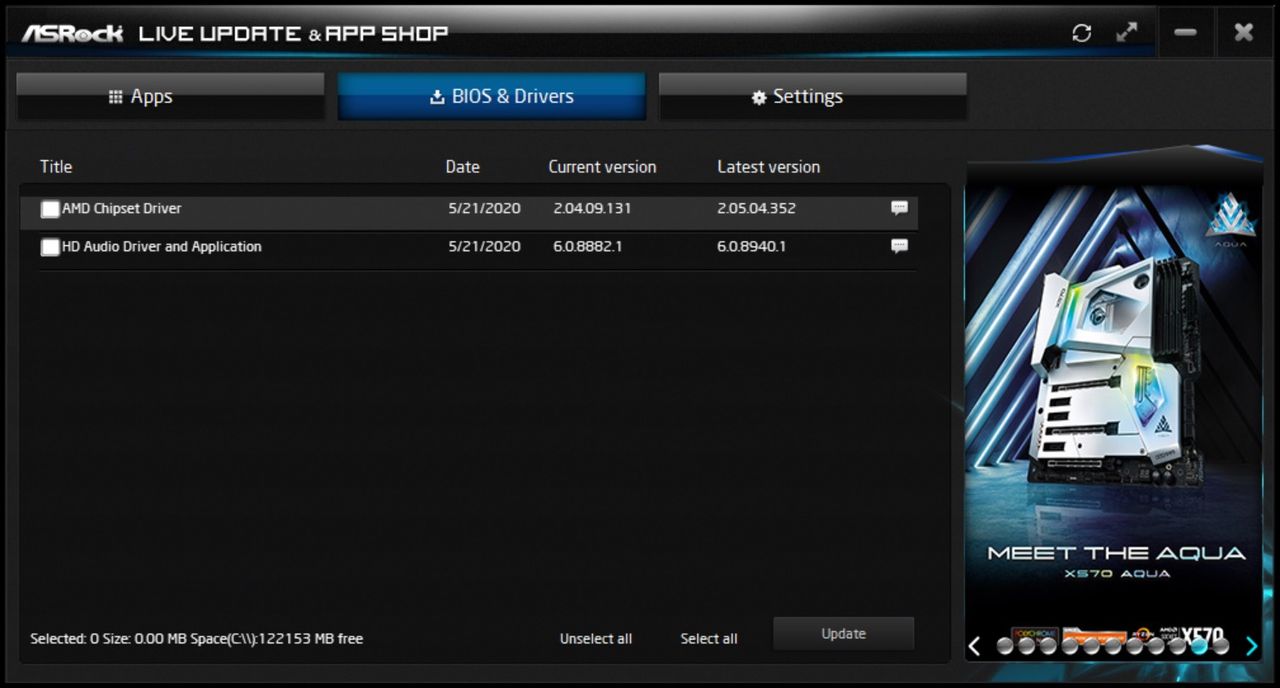Click Select all

click(709, 639)
